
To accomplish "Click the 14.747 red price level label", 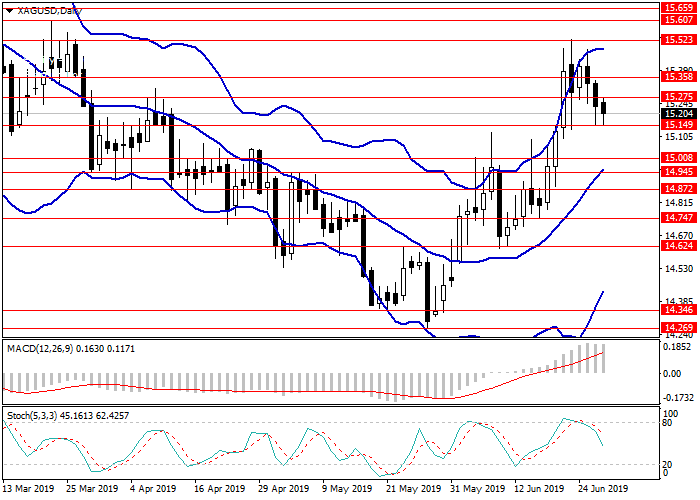I will (676, 218).
